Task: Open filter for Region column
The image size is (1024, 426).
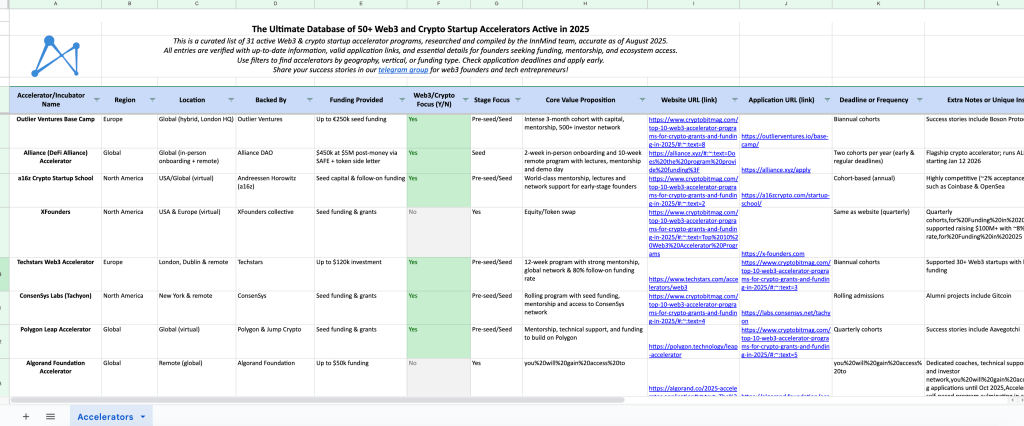Action: (x=153, y=100)
